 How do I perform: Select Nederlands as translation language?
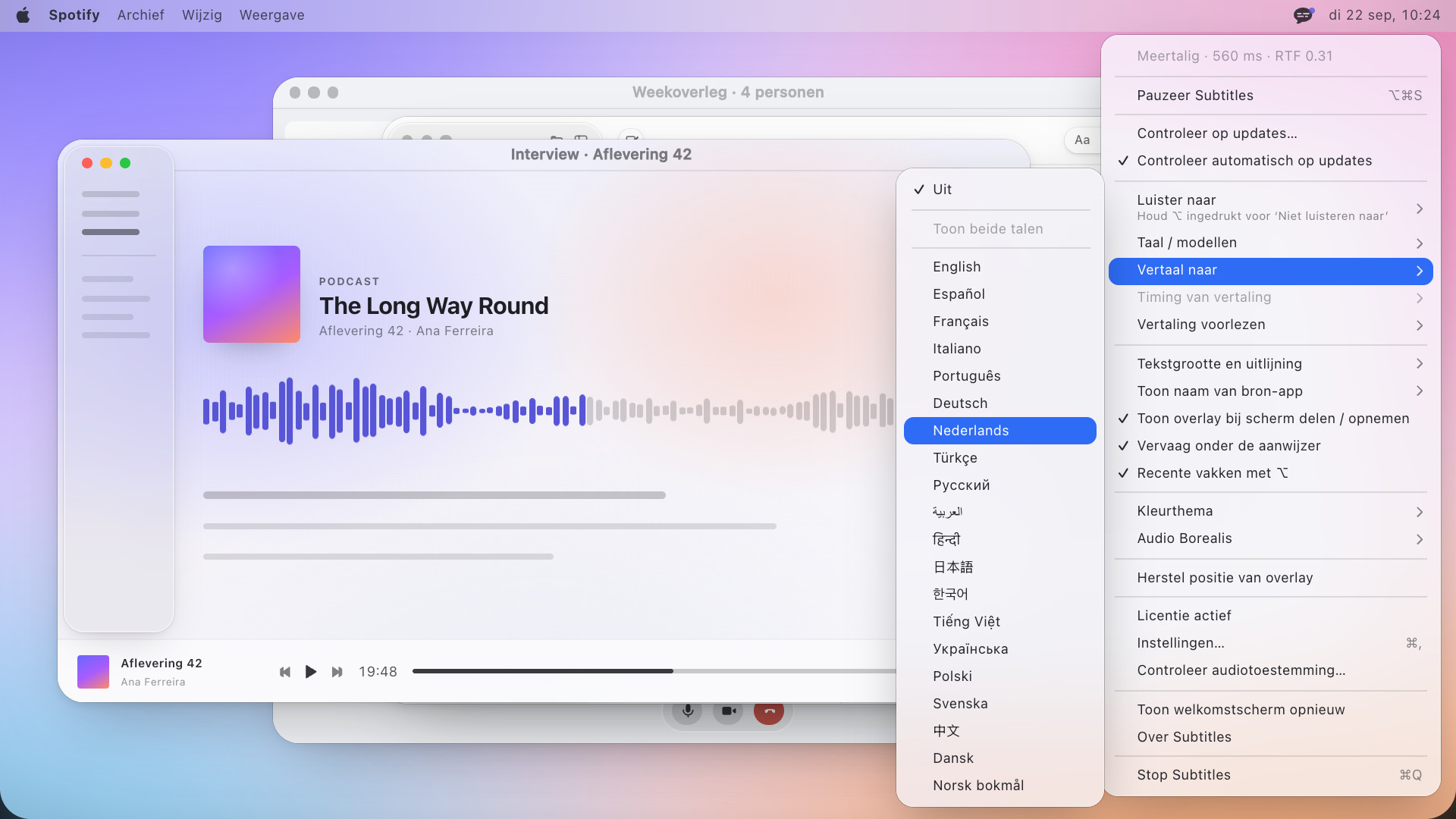1000,431
